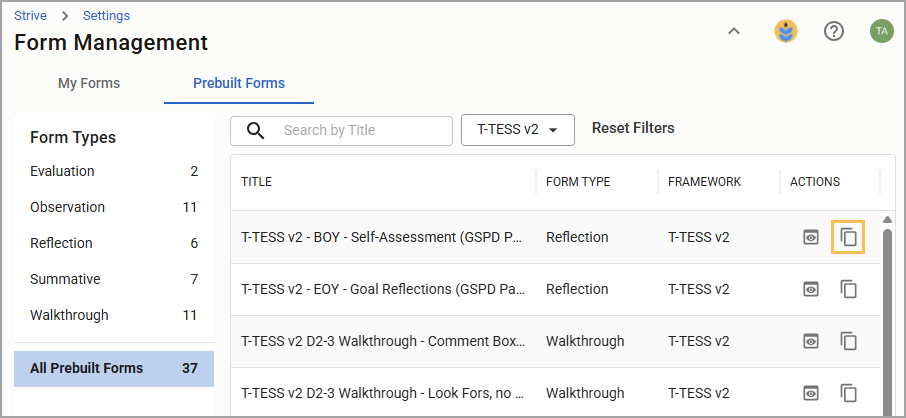Preview the D2-3 Walkthrough Look Fors form
The image size is (906, 418).
coord(811,393)
